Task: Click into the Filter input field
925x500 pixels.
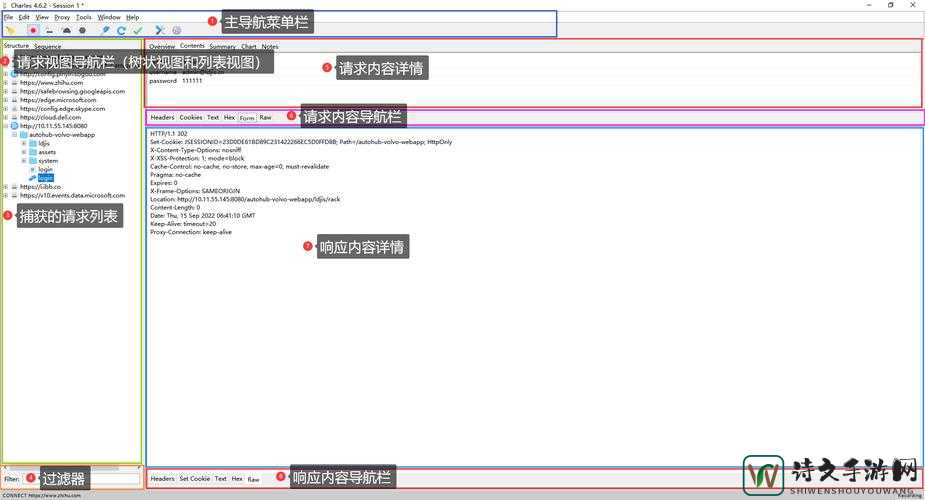Action: pyautogui.click(x=80, y=479)
